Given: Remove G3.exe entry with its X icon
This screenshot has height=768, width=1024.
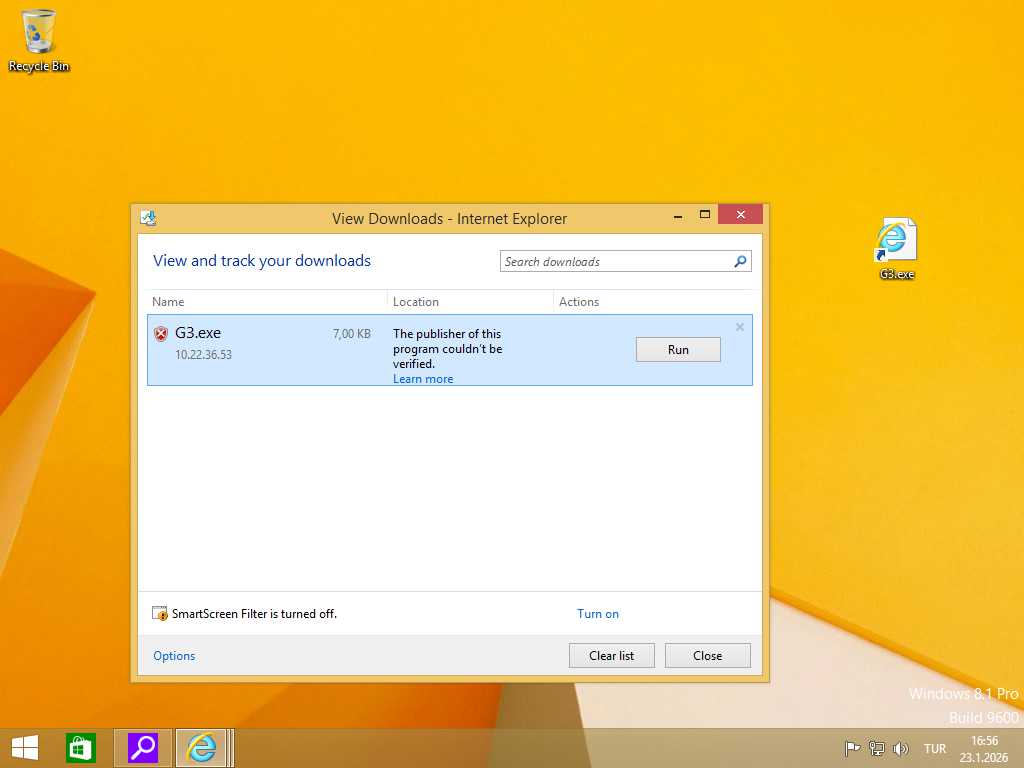Looking at the screenshot, I should tap(739, 327).
